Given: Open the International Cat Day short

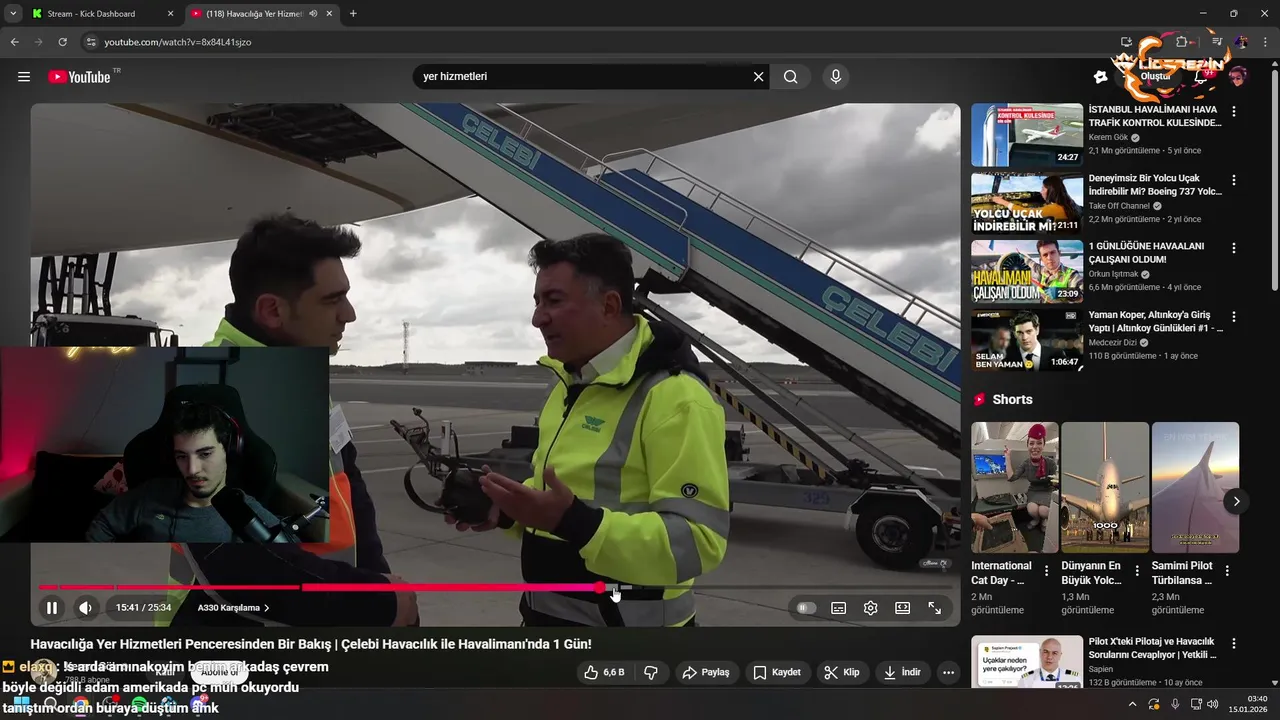Looking at the screenshot, I should click(1014, 487).
